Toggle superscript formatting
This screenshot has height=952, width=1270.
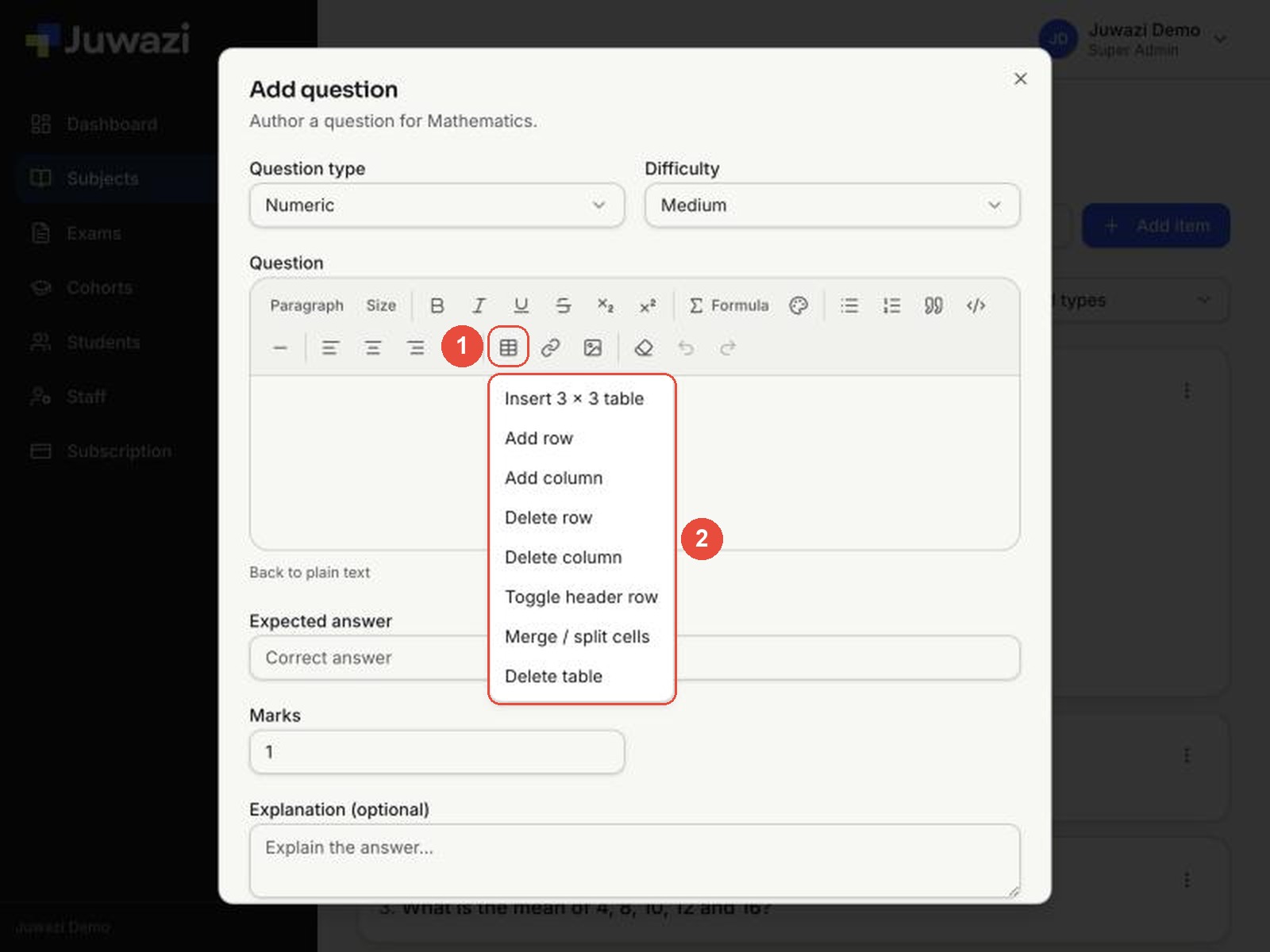tap(648, 305)
